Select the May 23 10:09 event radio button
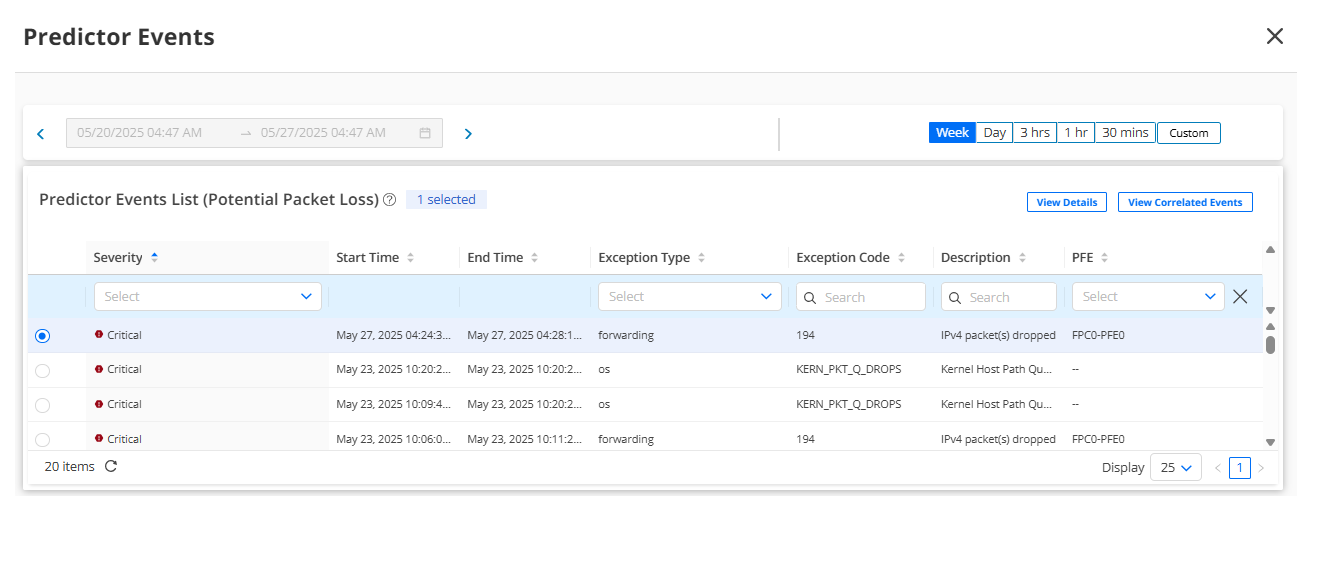 (x=42, y=405)
